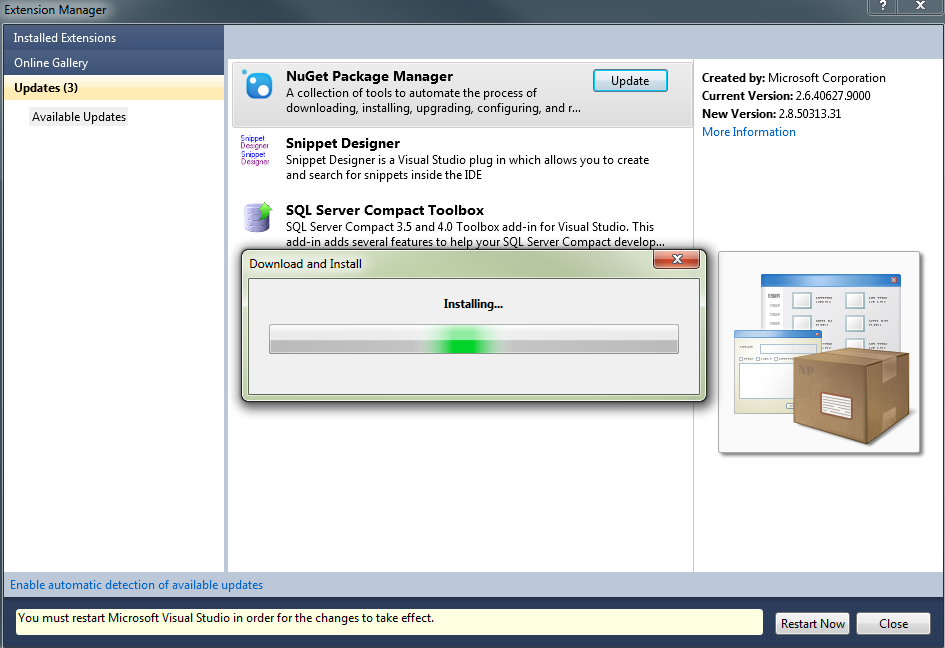This screenshot has height=648, width=945.
Task: Click the Close button at bottom
Action: (893, 623)
